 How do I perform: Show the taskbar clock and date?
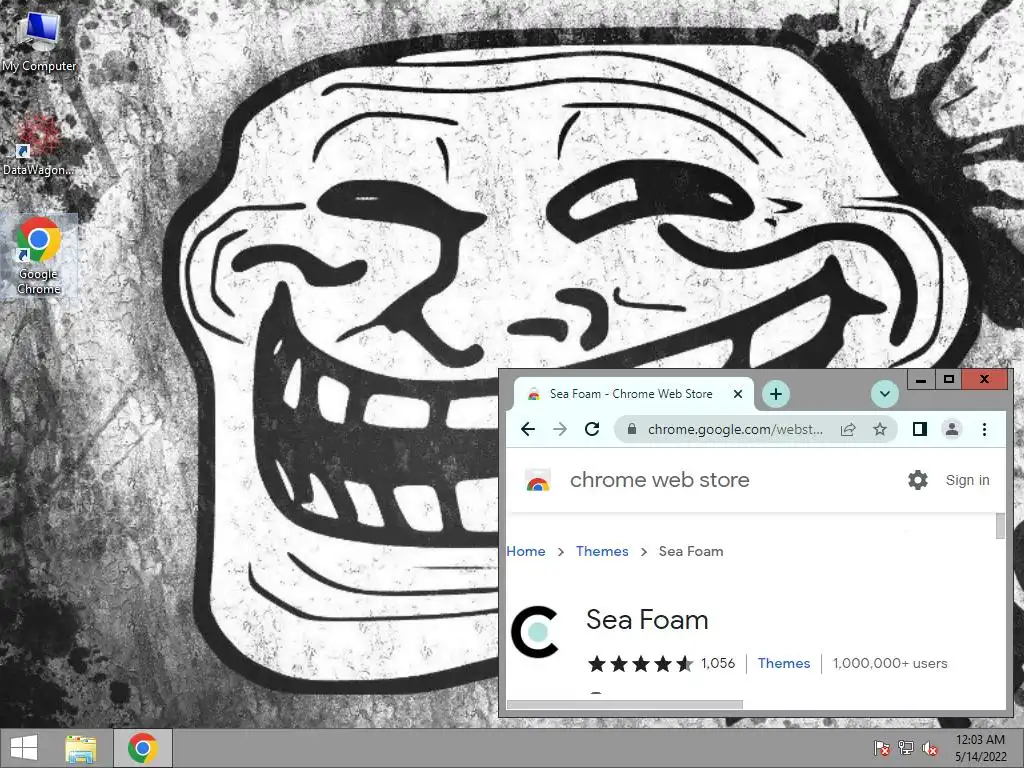(x=980, y=748)
